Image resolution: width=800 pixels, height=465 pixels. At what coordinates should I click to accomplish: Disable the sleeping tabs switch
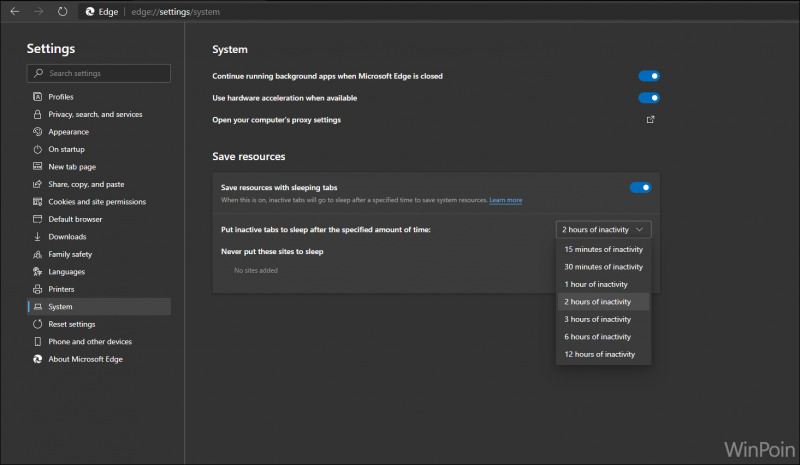640,187
